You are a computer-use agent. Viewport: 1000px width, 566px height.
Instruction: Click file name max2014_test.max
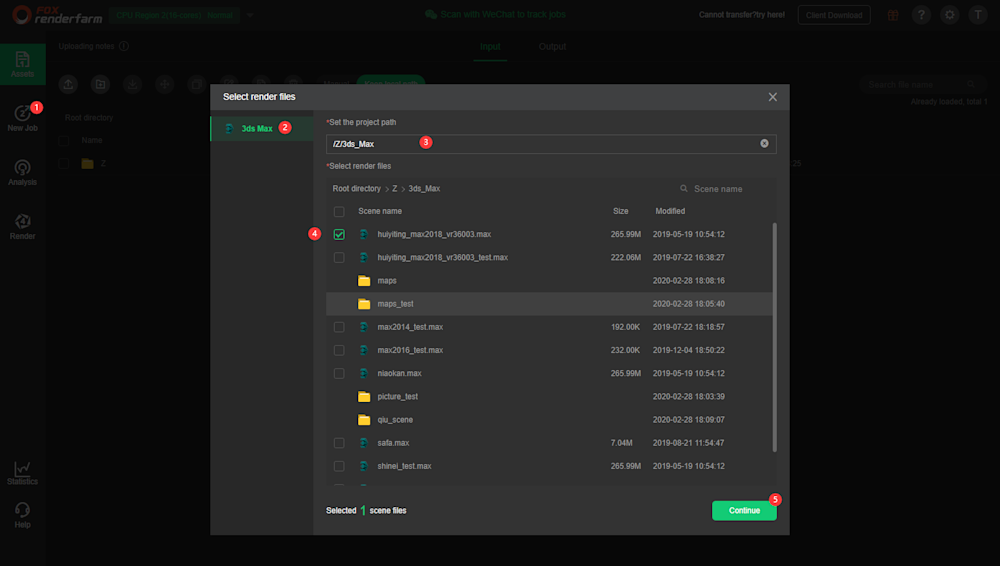point(410,327)
